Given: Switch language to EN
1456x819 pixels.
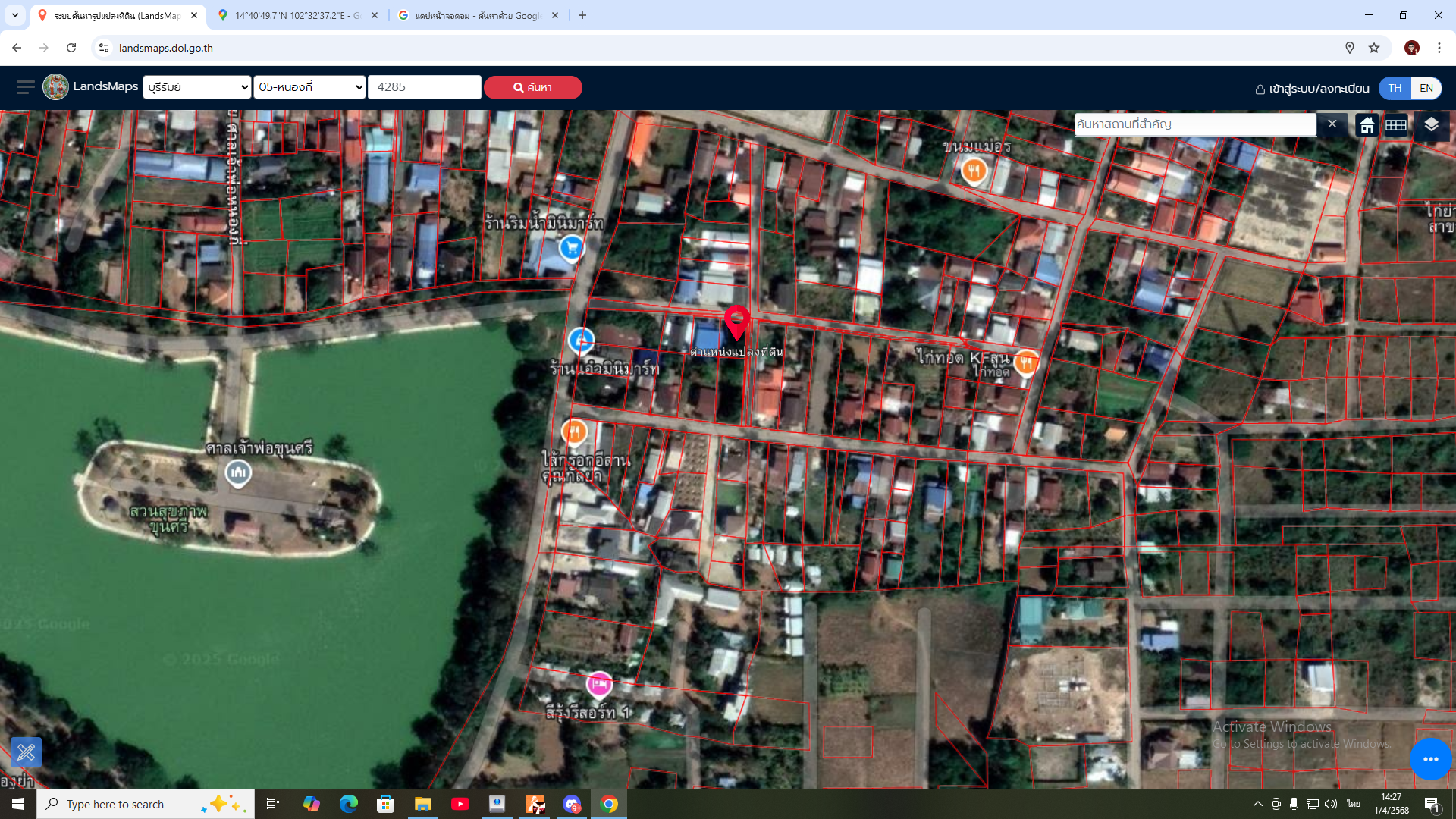Looking at the screenshot, I should pos(1426,88).
